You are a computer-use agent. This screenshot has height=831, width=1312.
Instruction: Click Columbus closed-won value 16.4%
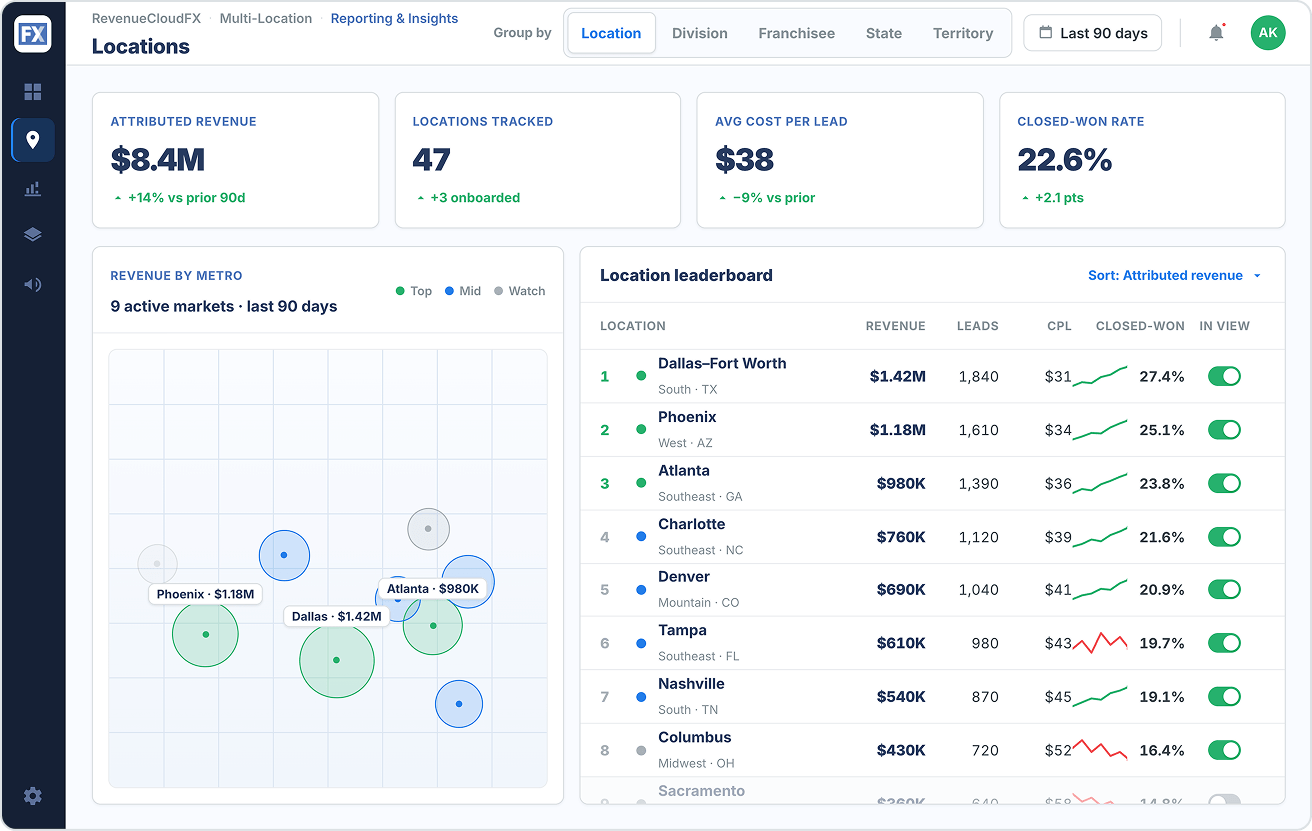pos(1162,750)
